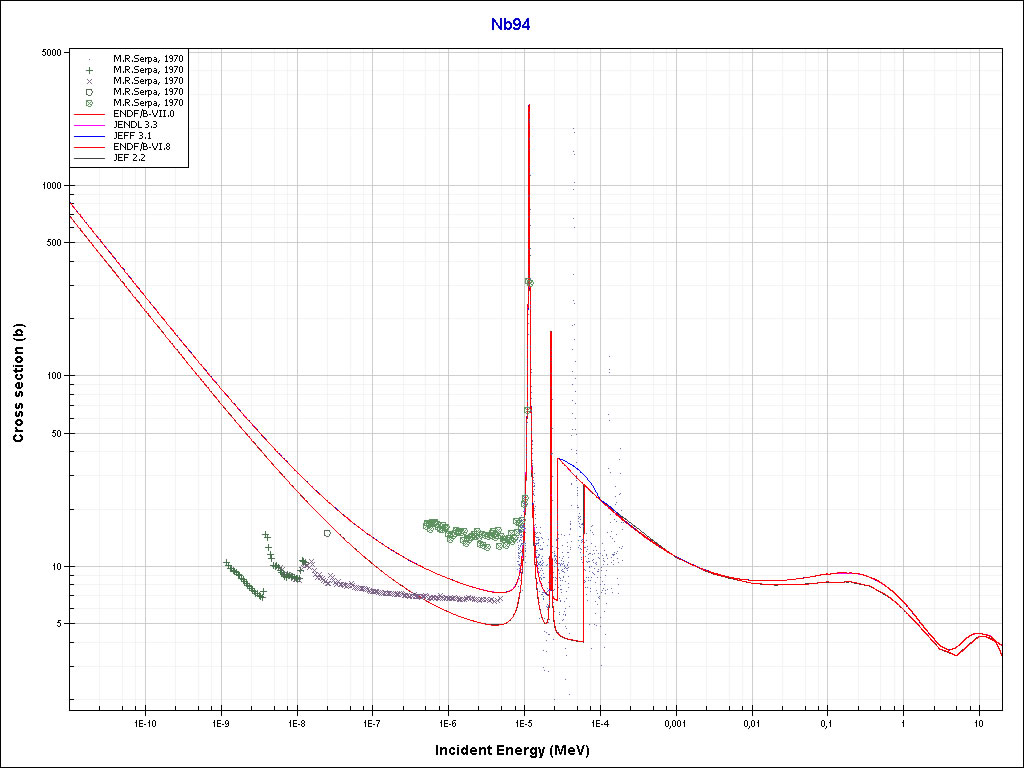The width and height of the screenshot is (1024, 768).
Task: Click the JEFF 3.1 legend label
Action: (x=132, y=136)
